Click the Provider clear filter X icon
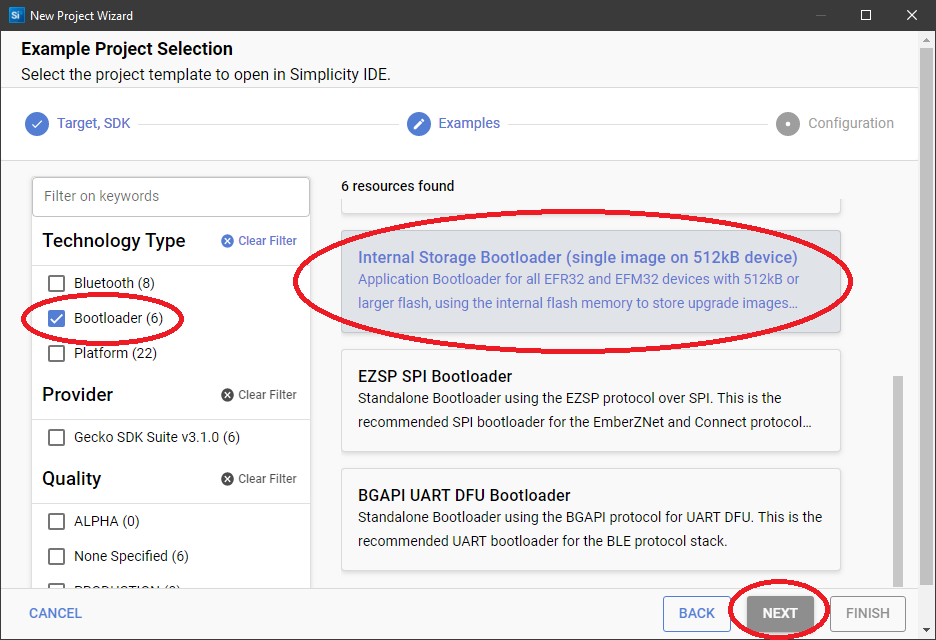The width and height of the screenshot is (936, 640). pyautogui.click(x=227, y=395)
